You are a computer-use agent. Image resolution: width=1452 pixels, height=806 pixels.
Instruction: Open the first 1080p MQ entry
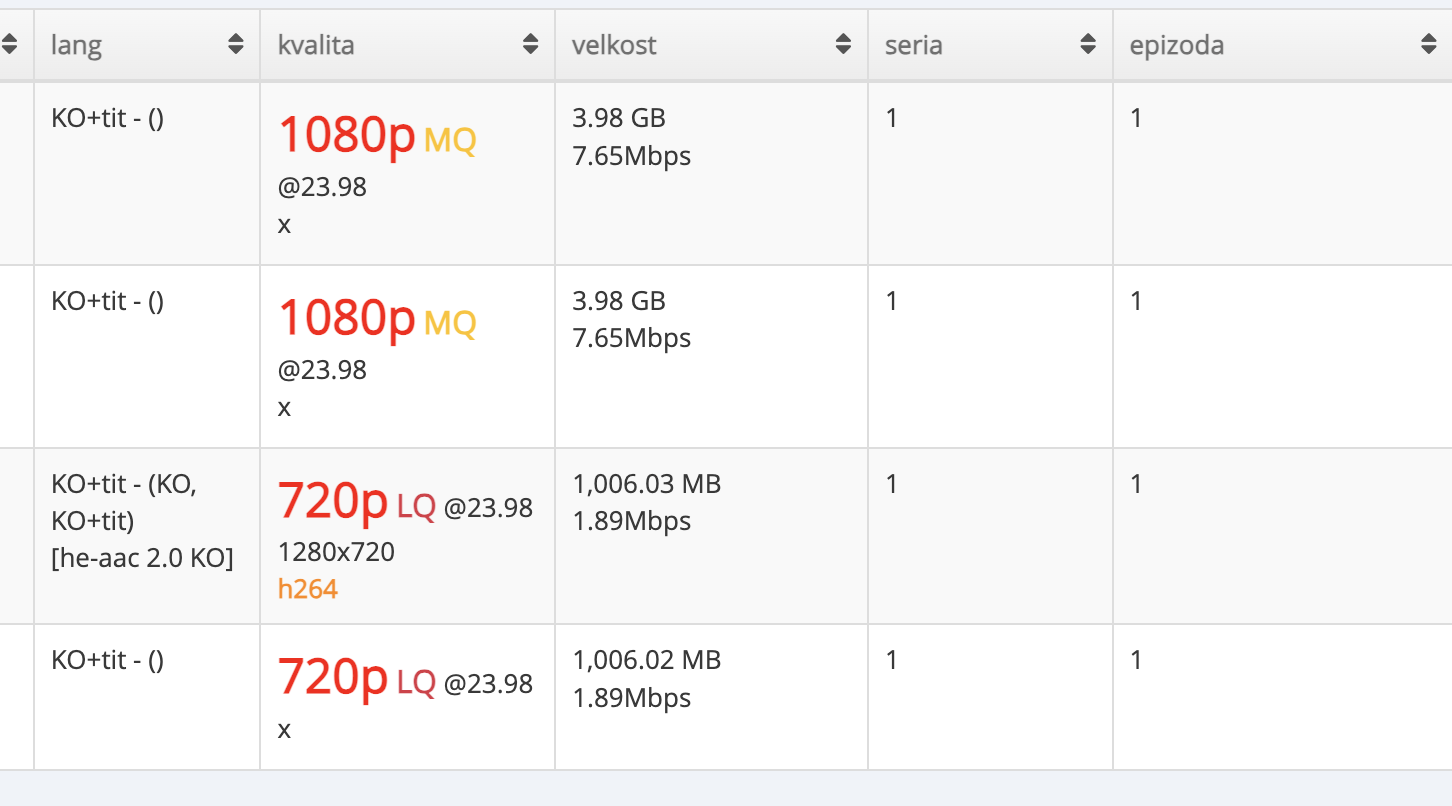pos(377,136)
